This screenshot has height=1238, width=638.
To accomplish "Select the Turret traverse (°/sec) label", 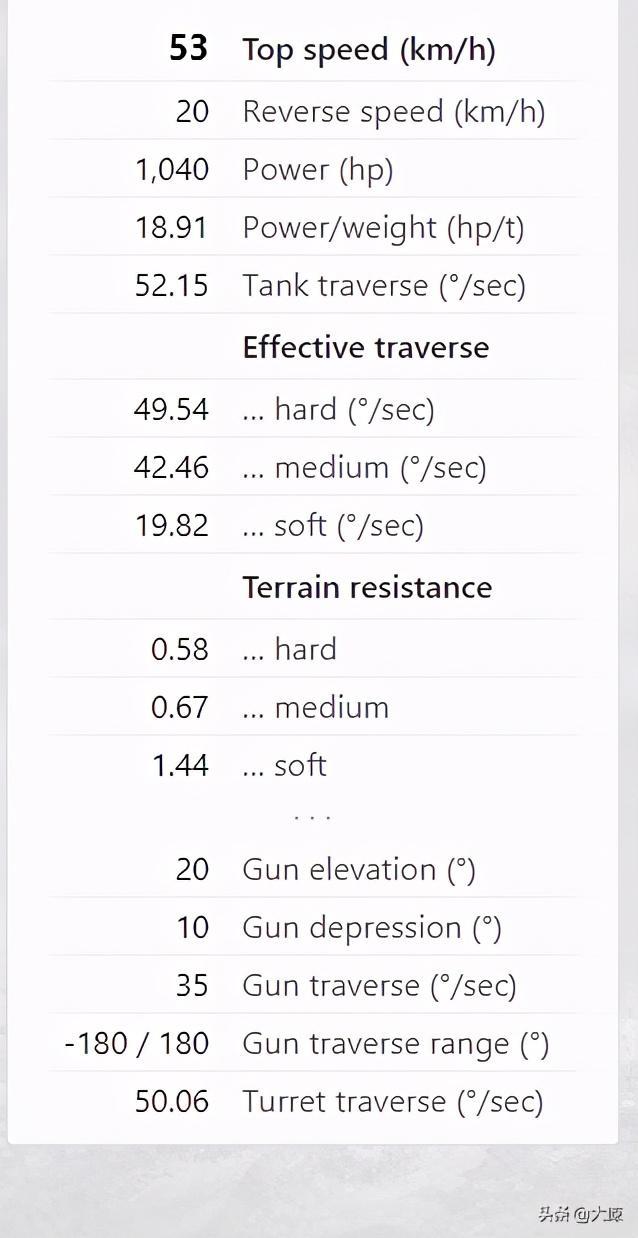I will click(392, 1101).
